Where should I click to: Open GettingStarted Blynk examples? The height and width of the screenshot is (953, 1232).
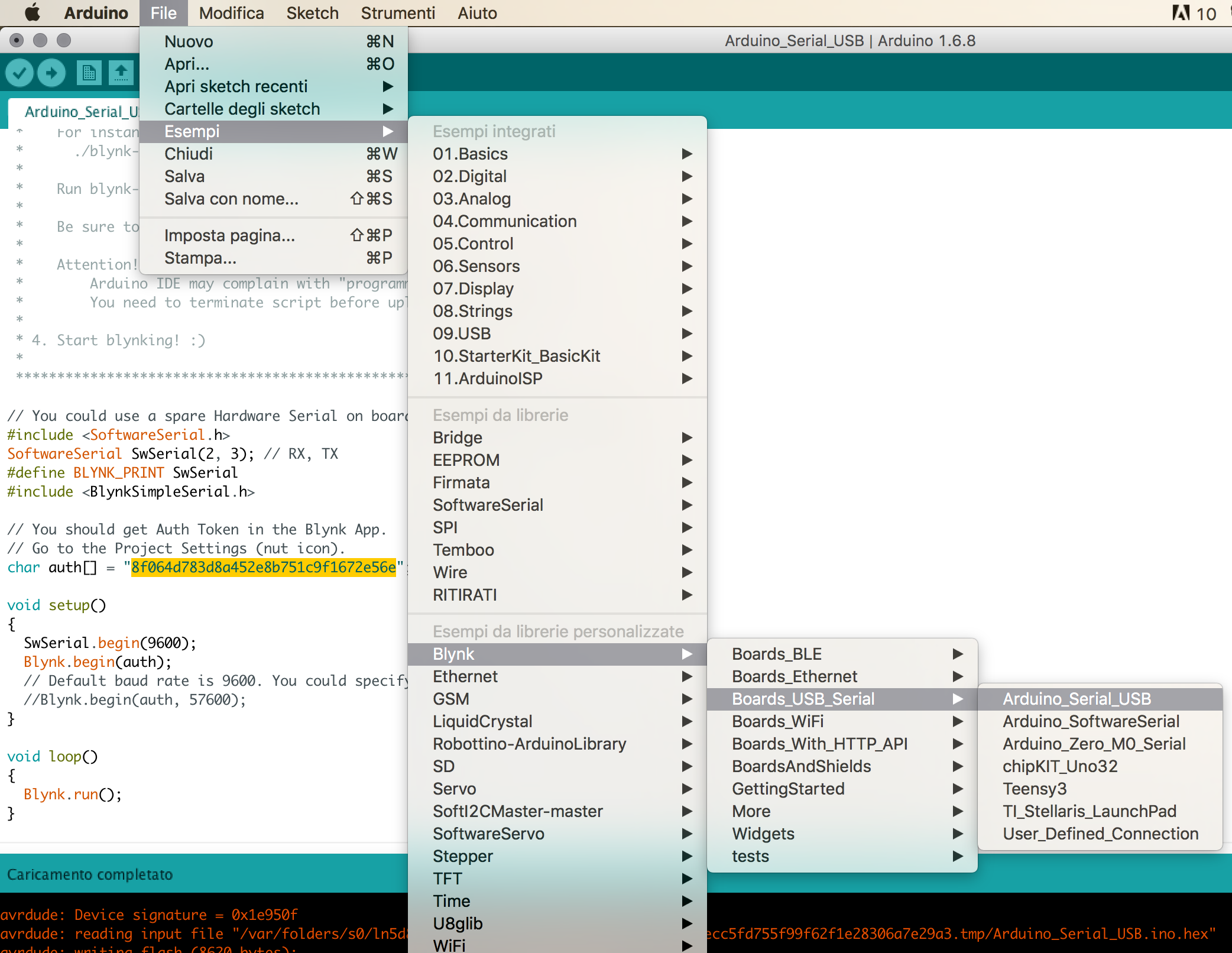[842, 789]
